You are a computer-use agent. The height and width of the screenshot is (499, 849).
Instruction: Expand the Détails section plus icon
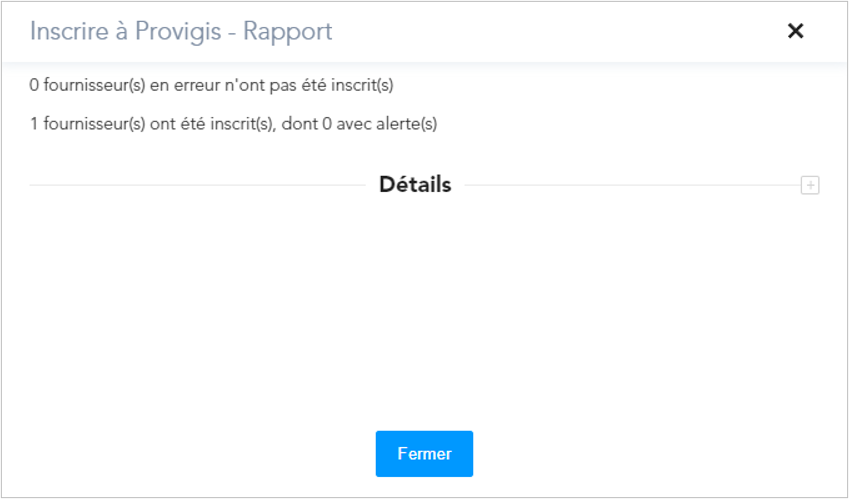pyautogui.click(x=810, y=186)
